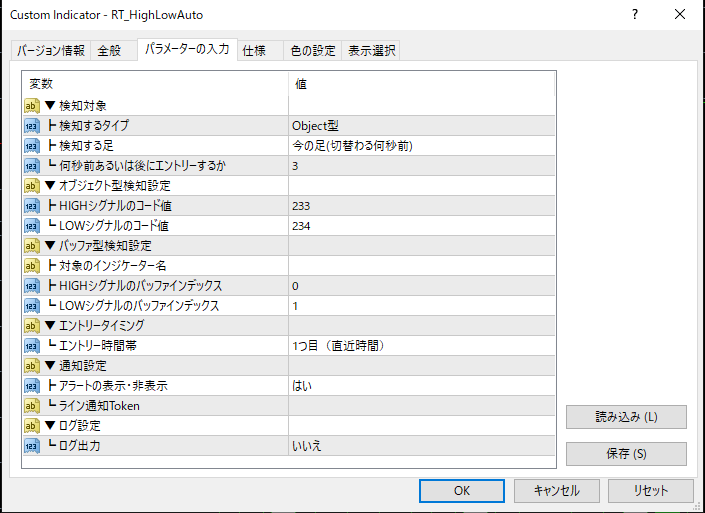This screenshot has width=705, height=513.
Task: Open the 検知する足 value dropdown
Action: tap(420, 145)
